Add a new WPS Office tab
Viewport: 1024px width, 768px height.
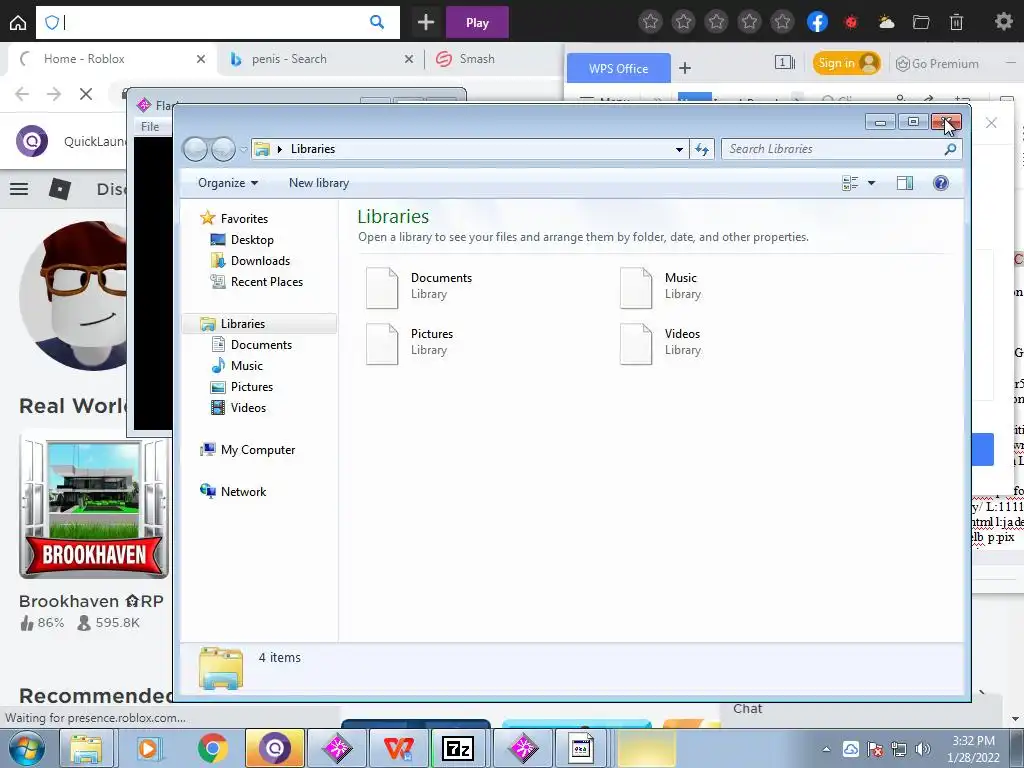684,68
